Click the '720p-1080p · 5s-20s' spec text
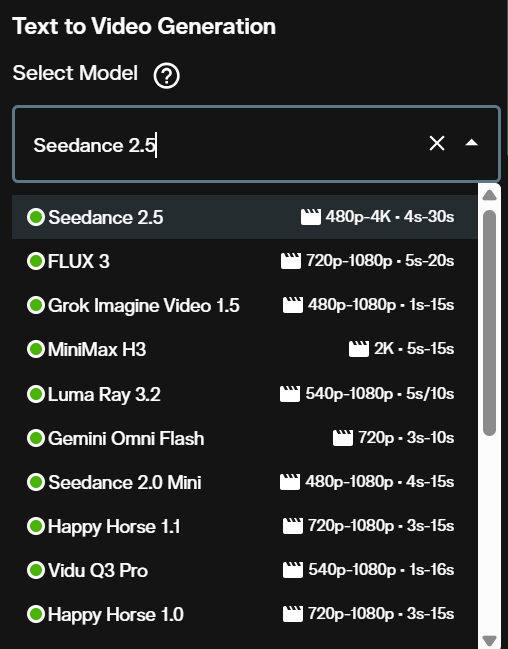 pyautogui.click(x=380, y=261)
